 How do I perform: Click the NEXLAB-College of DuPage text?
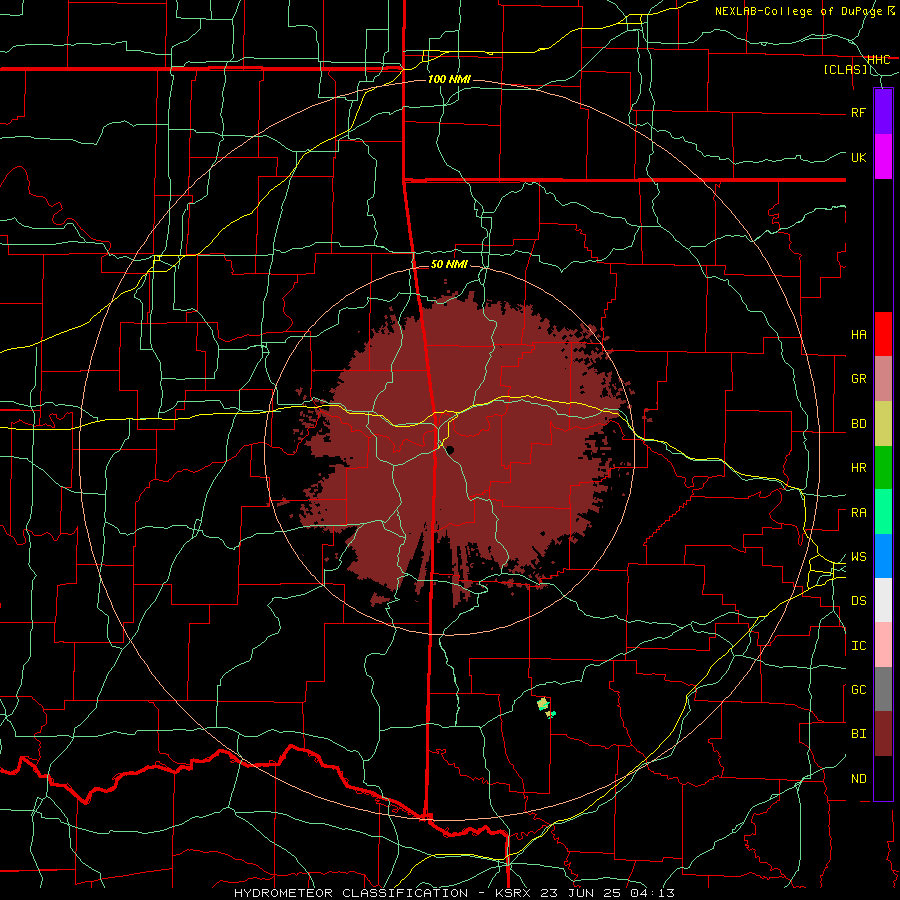point(800,11)
